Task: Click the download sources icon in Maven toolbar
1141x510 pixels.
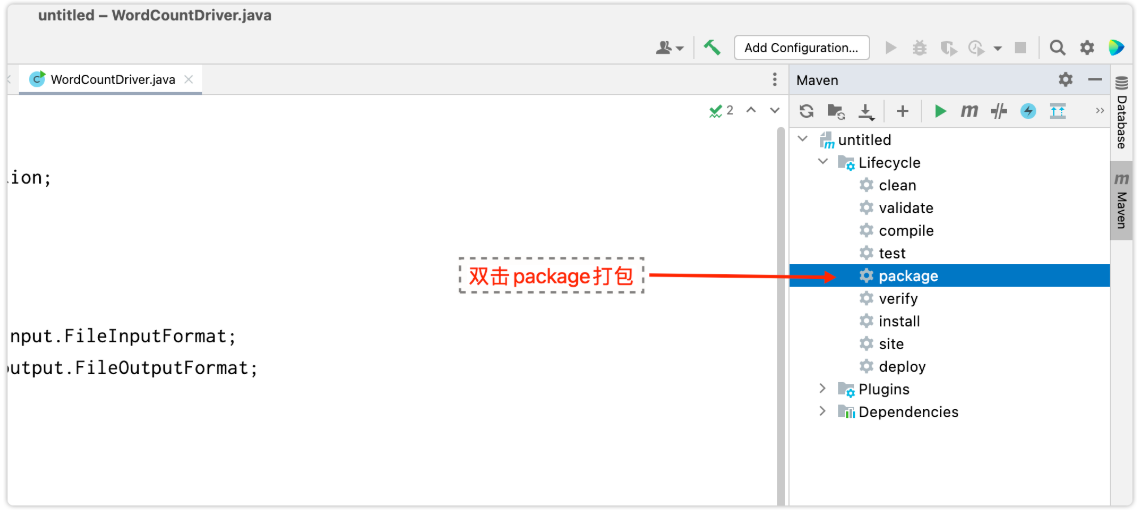Action: pyautogui.click(x=867, y=111)
